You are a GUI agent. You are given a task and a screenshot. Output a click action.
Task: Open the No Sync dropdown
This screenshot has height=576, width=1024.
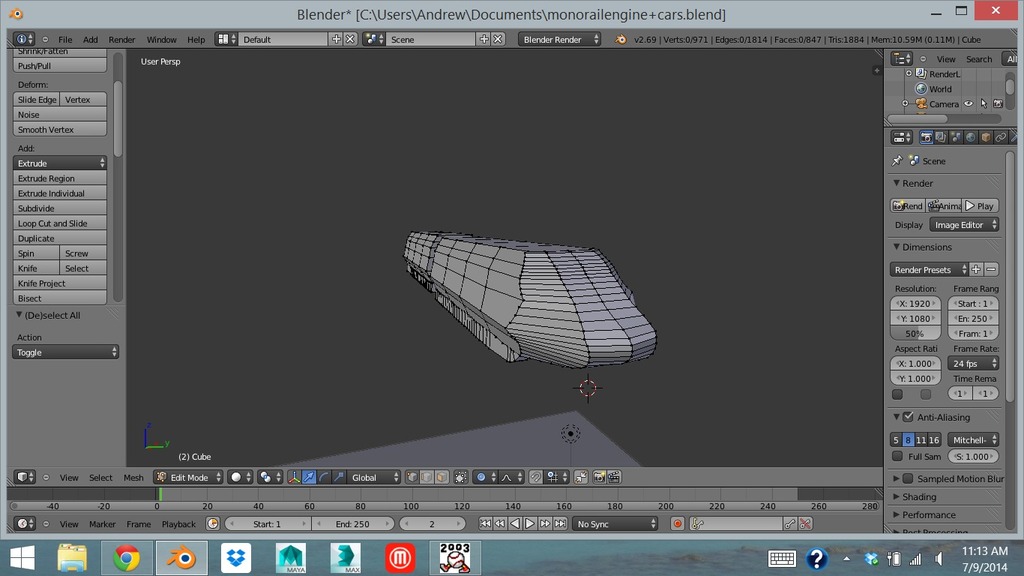pyautogui.click(x=615, y=524)
